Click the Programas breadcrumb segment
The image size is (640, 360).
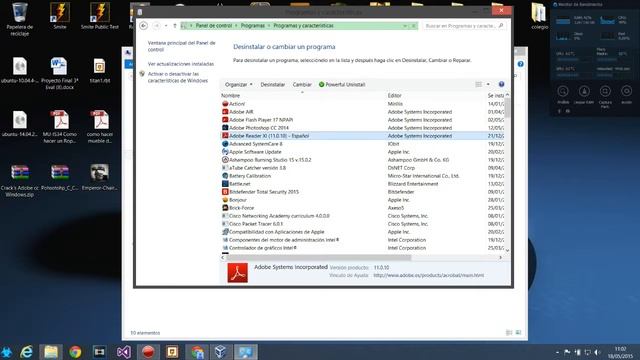(x=253, y=26)
